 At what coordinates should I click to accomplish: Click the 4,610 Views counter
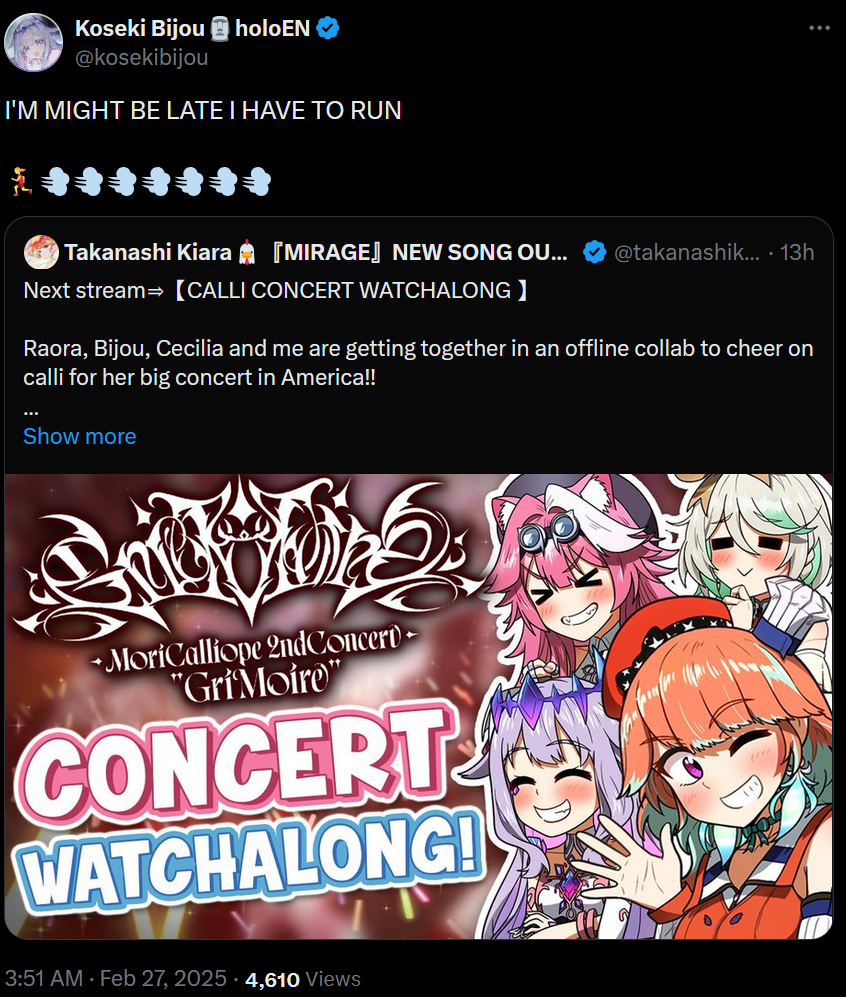pyautogui.click(x=303, y=979)
